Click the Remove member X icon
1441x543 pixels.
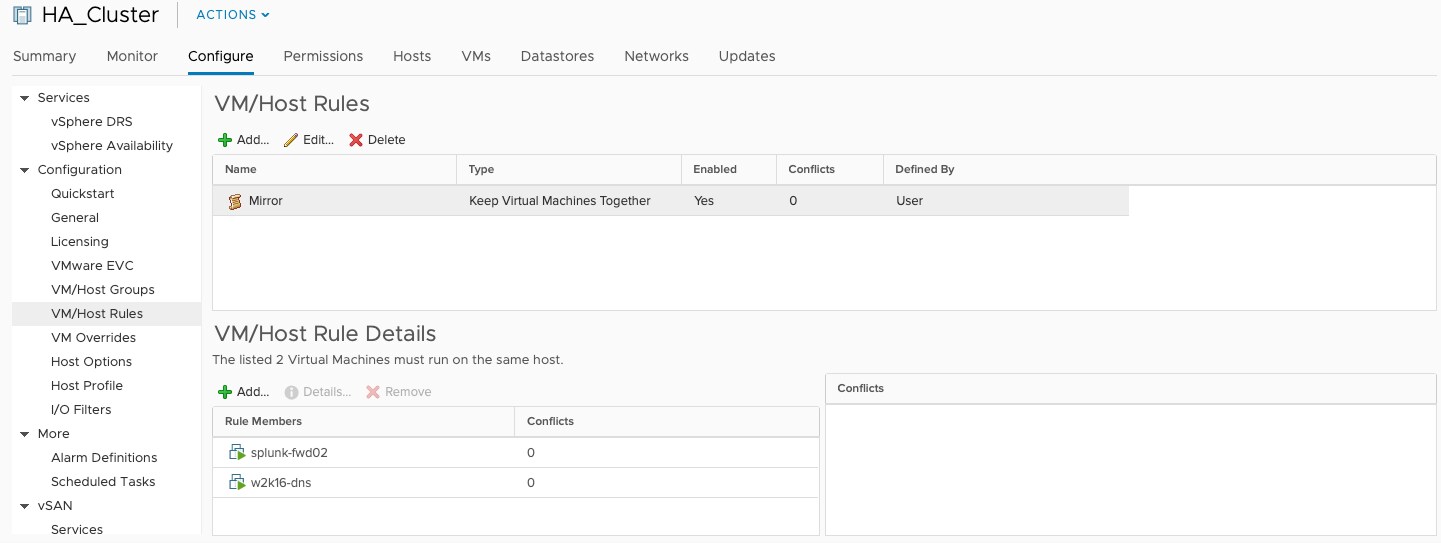click(373, 392)
